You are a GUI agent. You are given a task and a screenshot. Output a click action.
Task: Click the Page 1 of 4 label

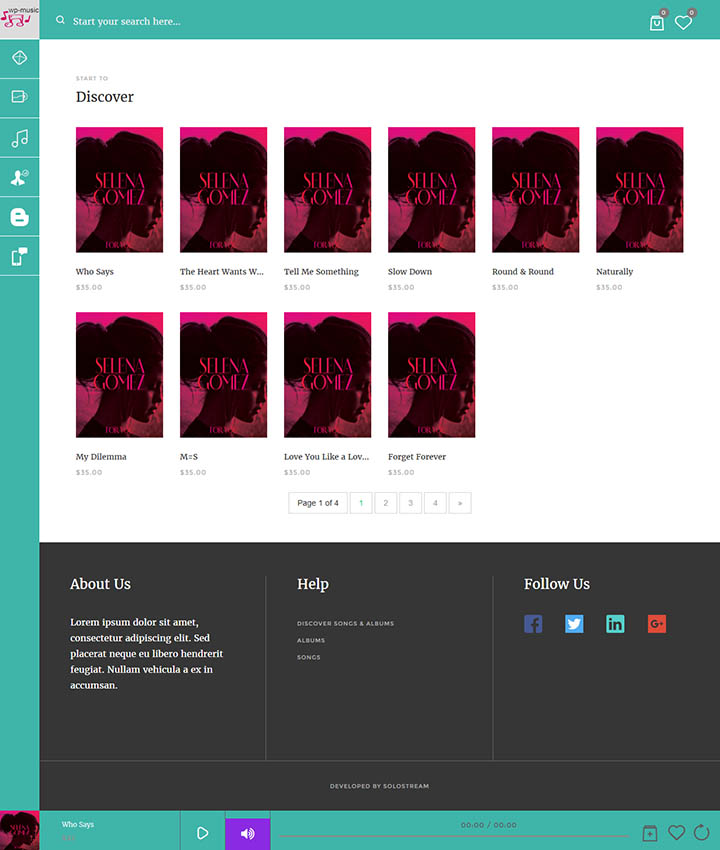[318, 503]
